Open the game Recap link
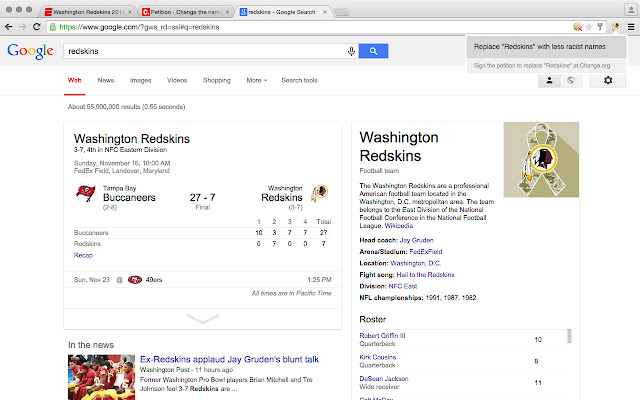Image resolution: width=640 pixels, height=400 pixels. point(83,255)
